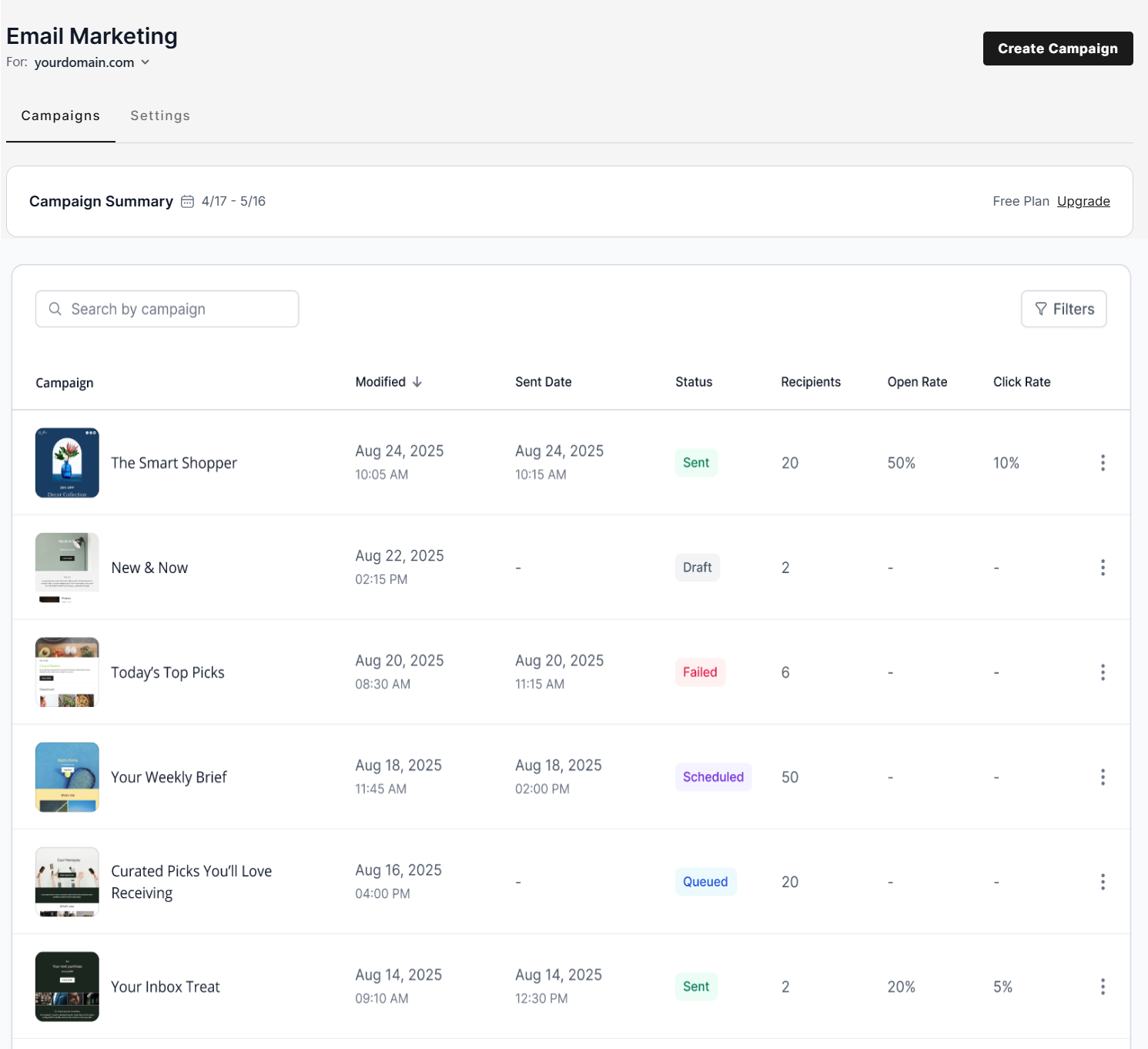
Task: Click the New & Now campaign name
Action: pos(149,568)
